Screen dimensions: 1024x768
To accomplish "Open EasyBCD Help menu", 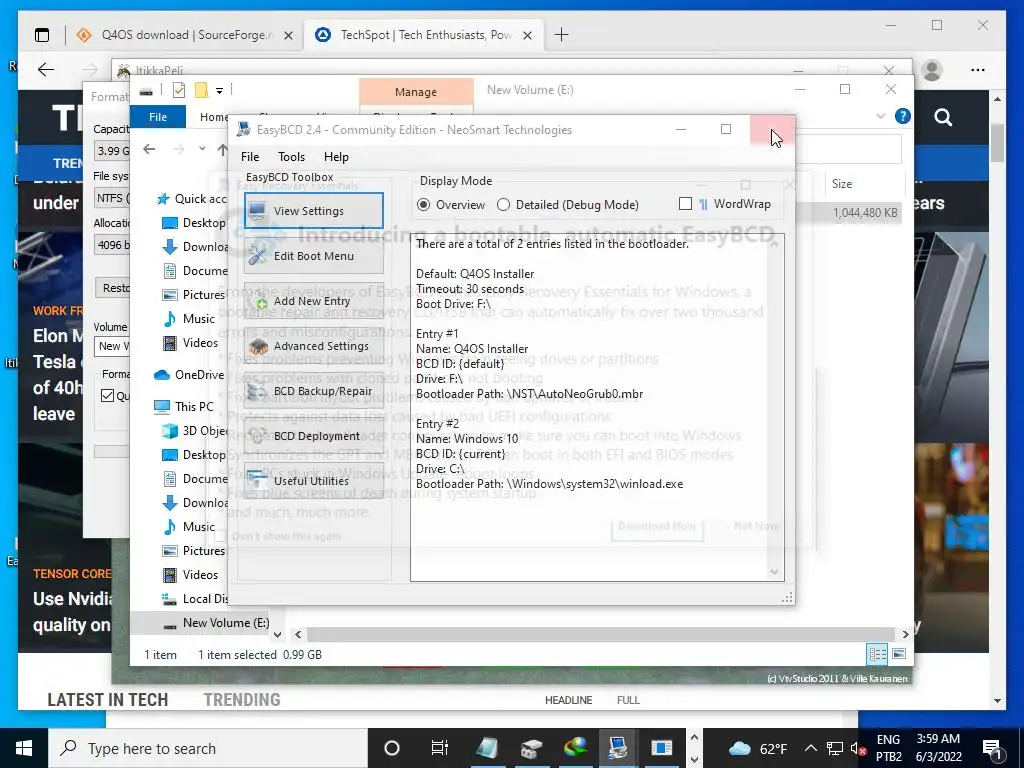I will [x=336, y=157].
